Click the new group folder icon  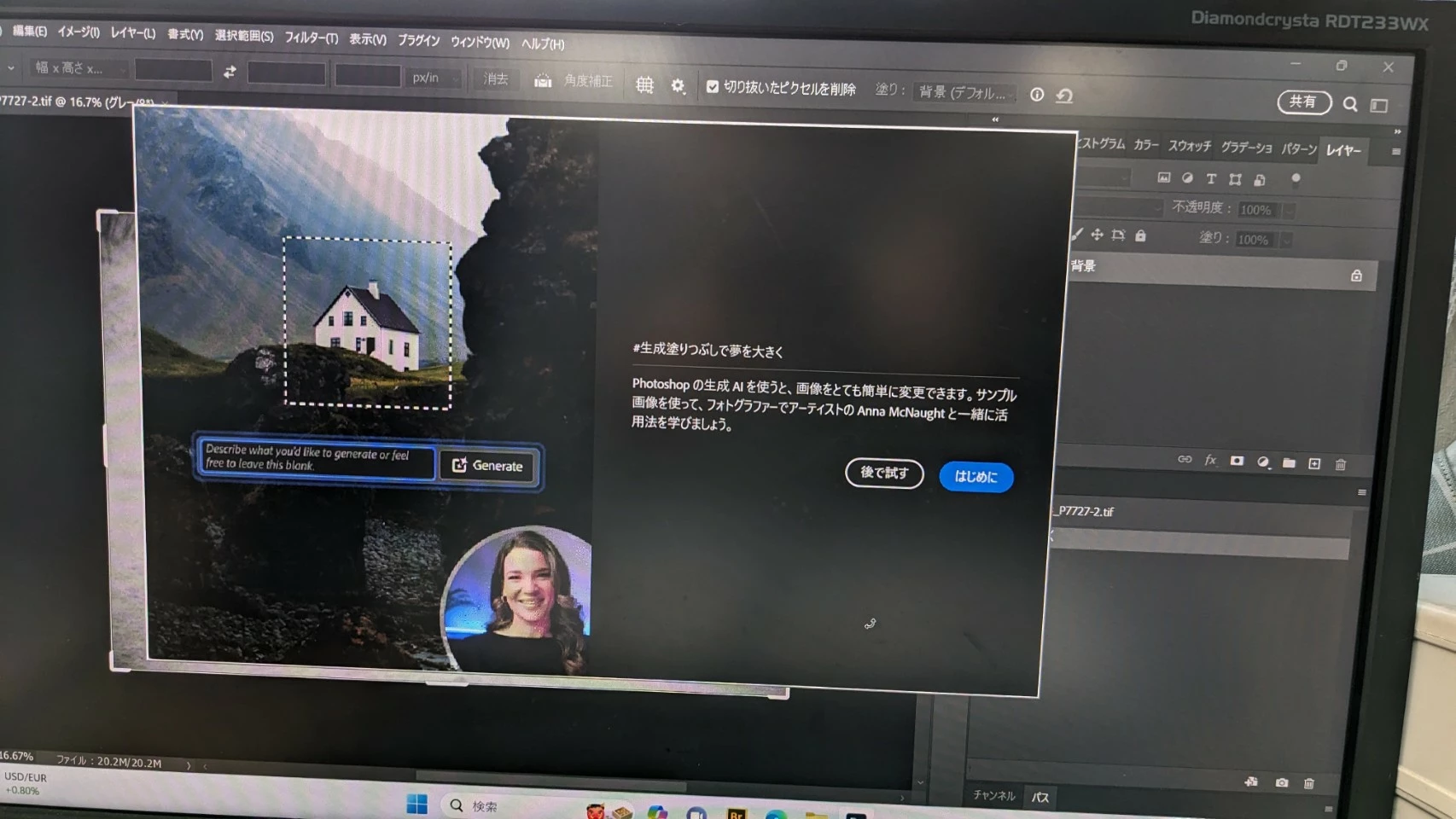1289,462
